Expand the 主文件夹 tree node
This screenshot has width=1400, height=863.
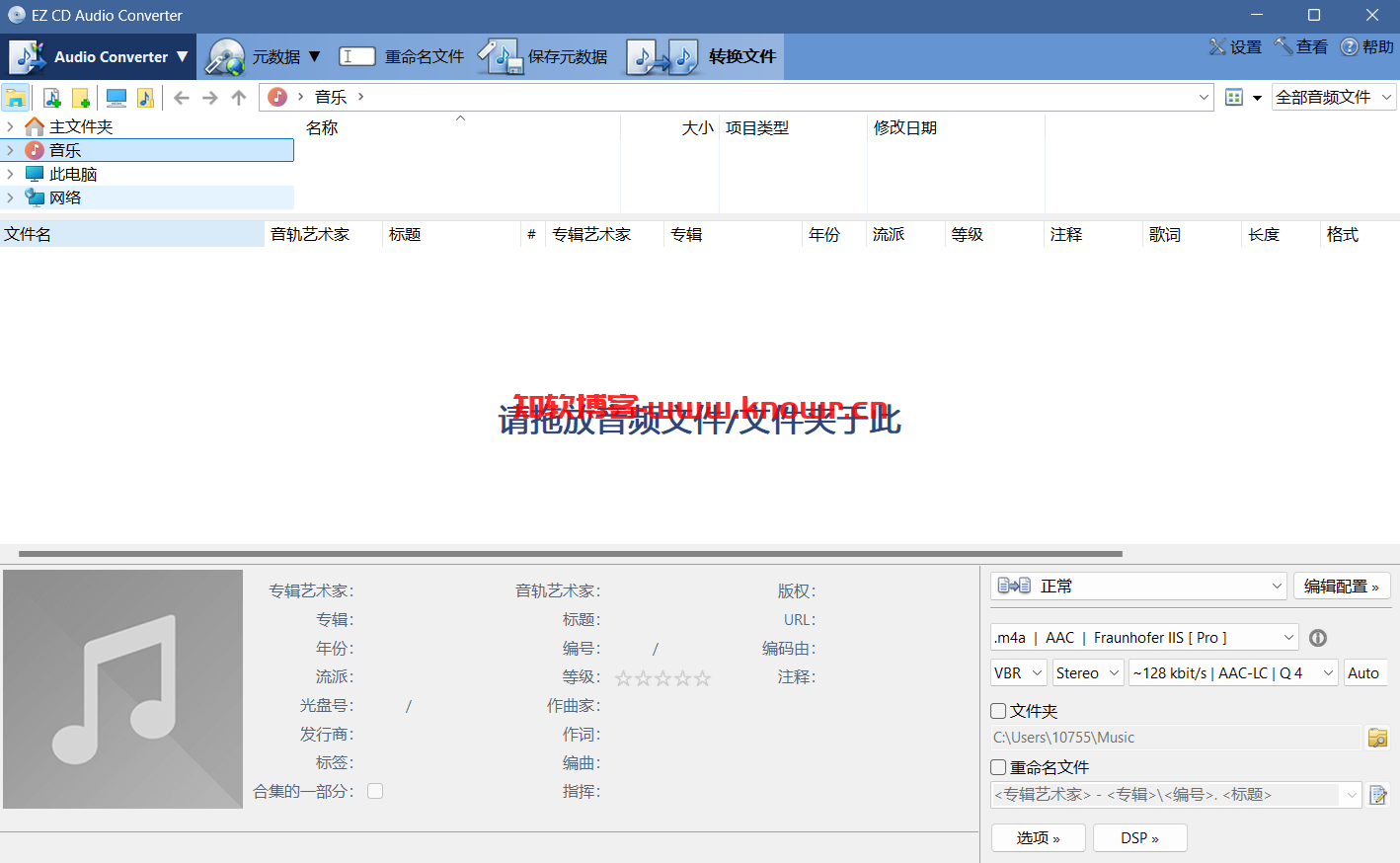click(x=10, y=126)
